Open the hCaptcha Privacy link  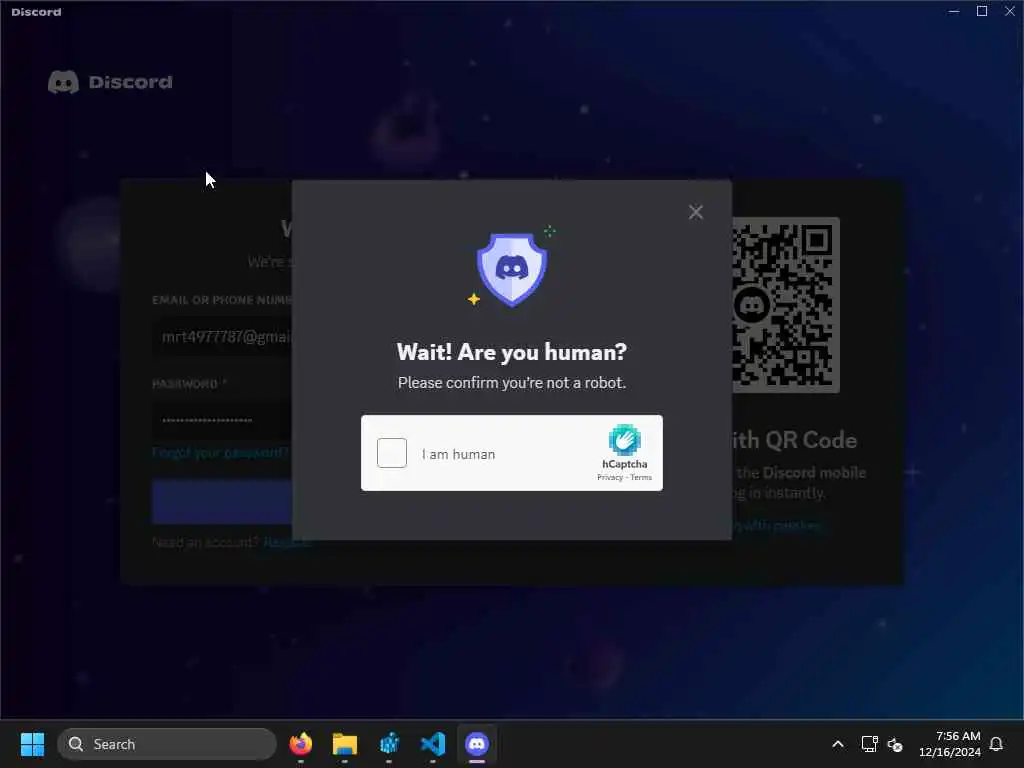pyautogui.click(x=609, y=477)
